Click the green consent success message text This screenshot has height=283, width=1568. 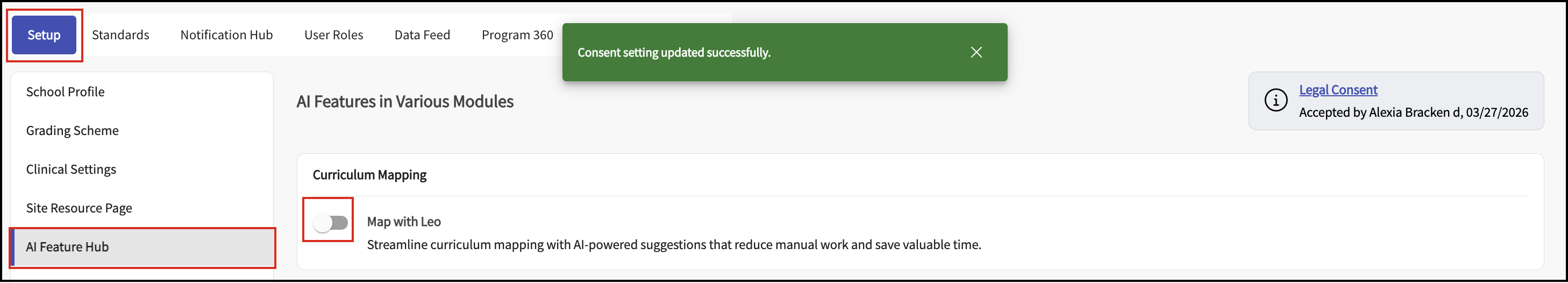pyautogui.click(x=674, y=53)
